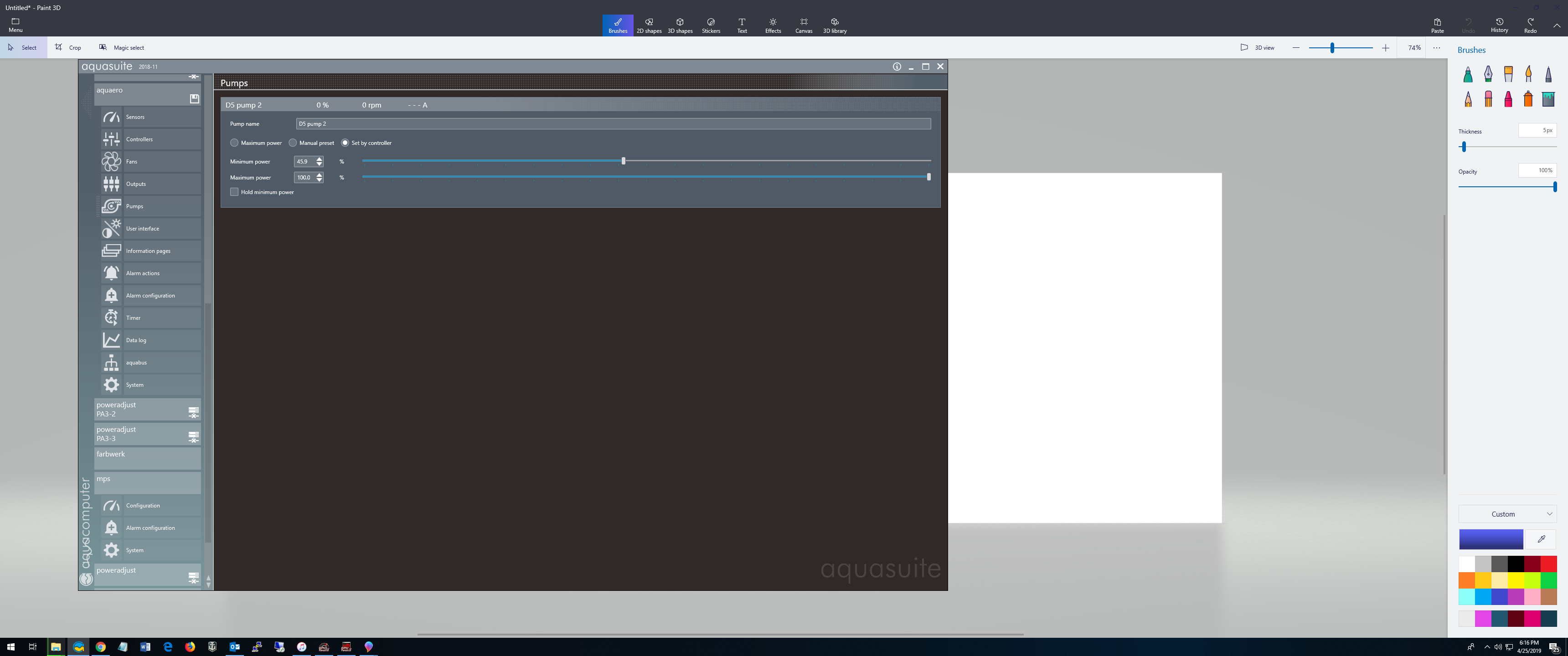
Task: Pick the red color swatch
Action: [1548, 564]
